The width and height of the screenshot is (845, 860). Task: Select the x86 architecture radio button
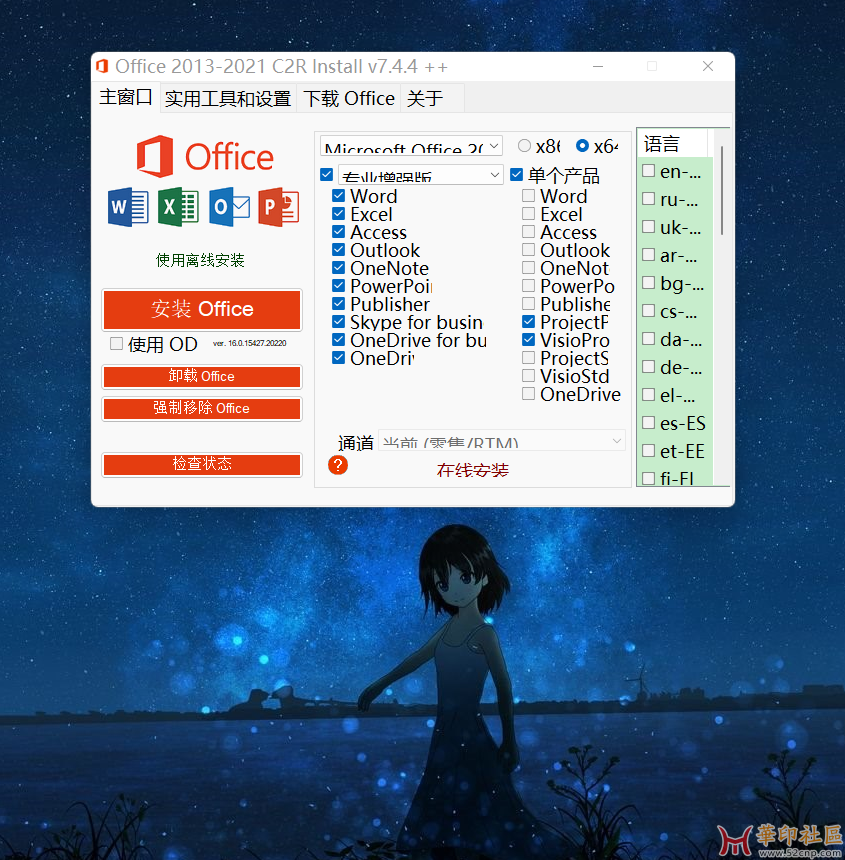524,146
